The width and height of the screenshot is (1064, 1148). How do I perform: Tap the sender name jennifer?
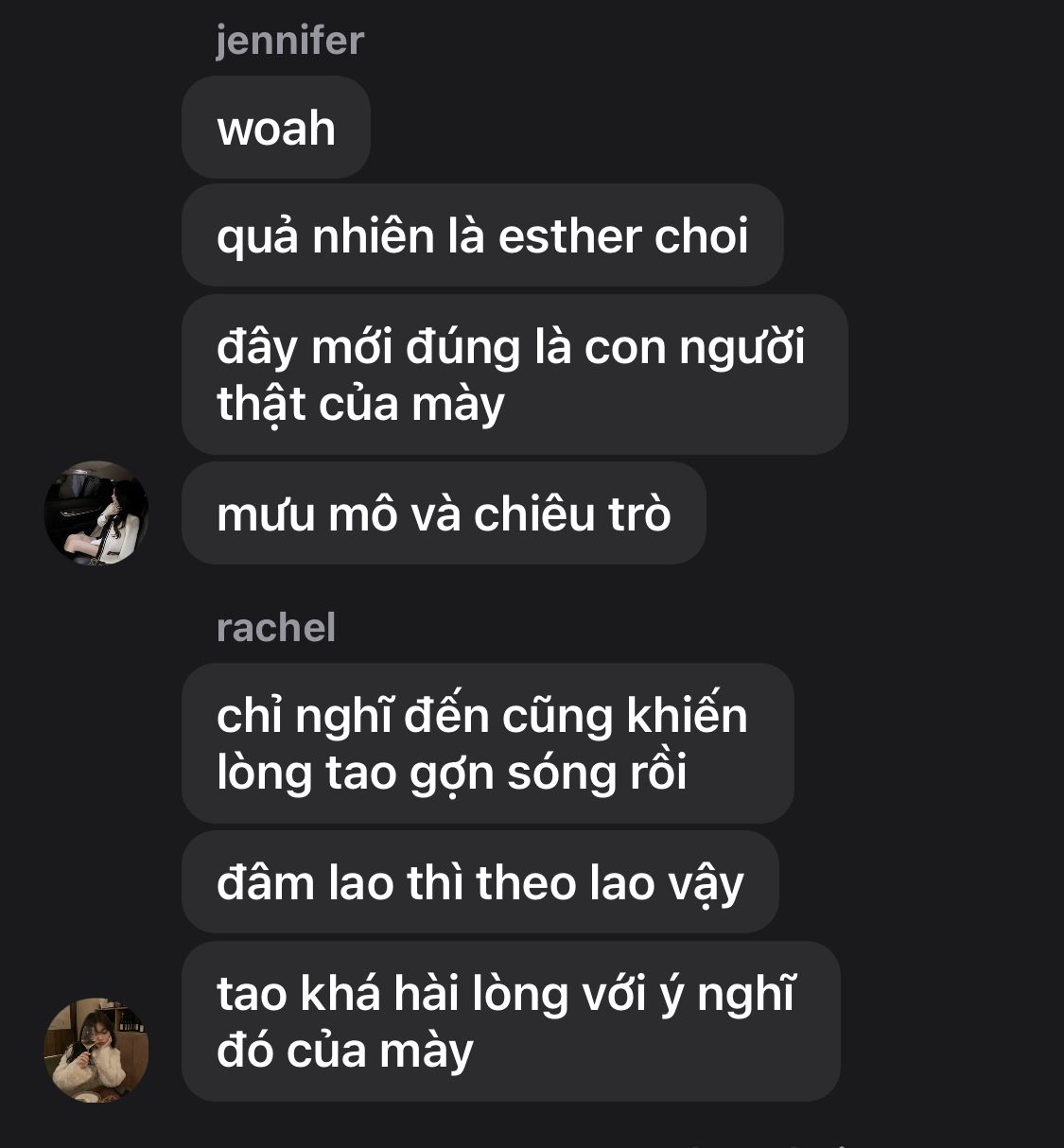click(289, 40)
